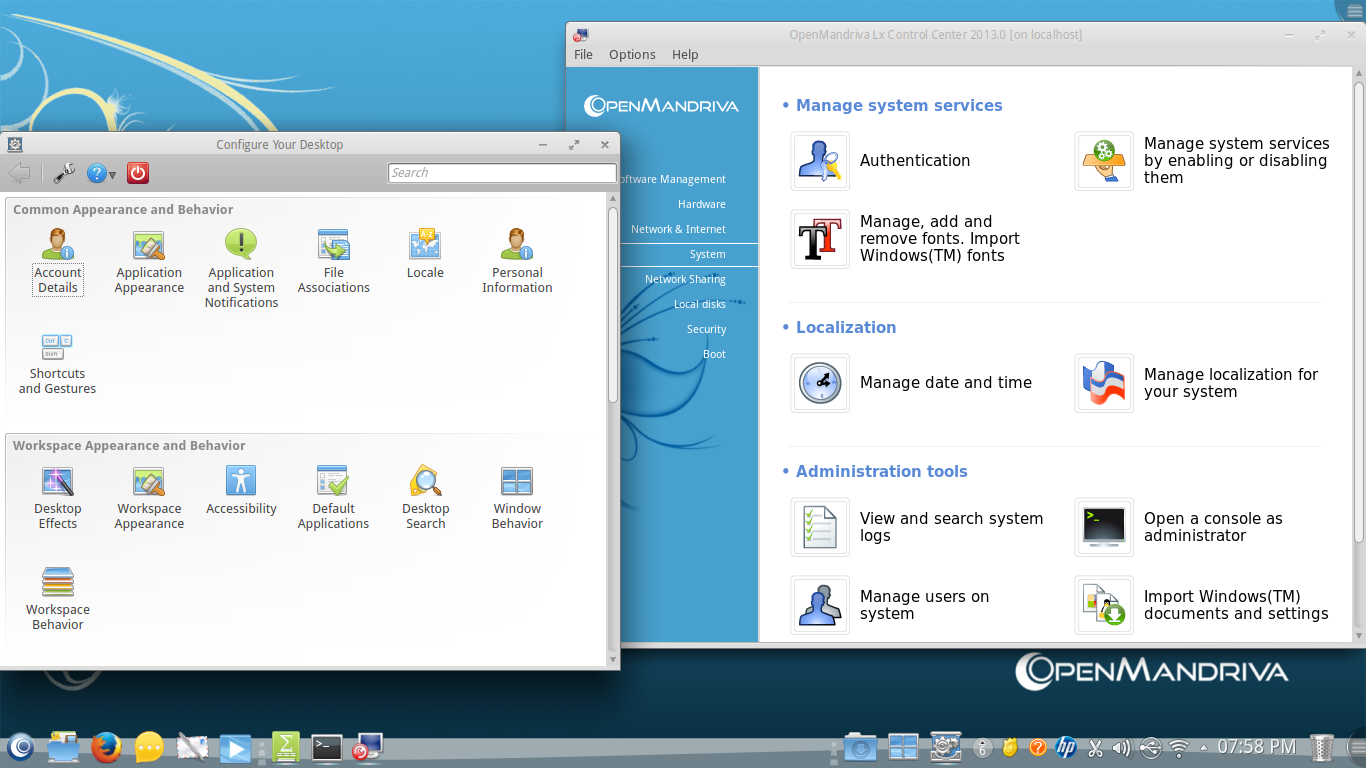Click the Authentication icon in Control Center
The height and width of the screenshot is (768, 1366).
pos(820,161)
